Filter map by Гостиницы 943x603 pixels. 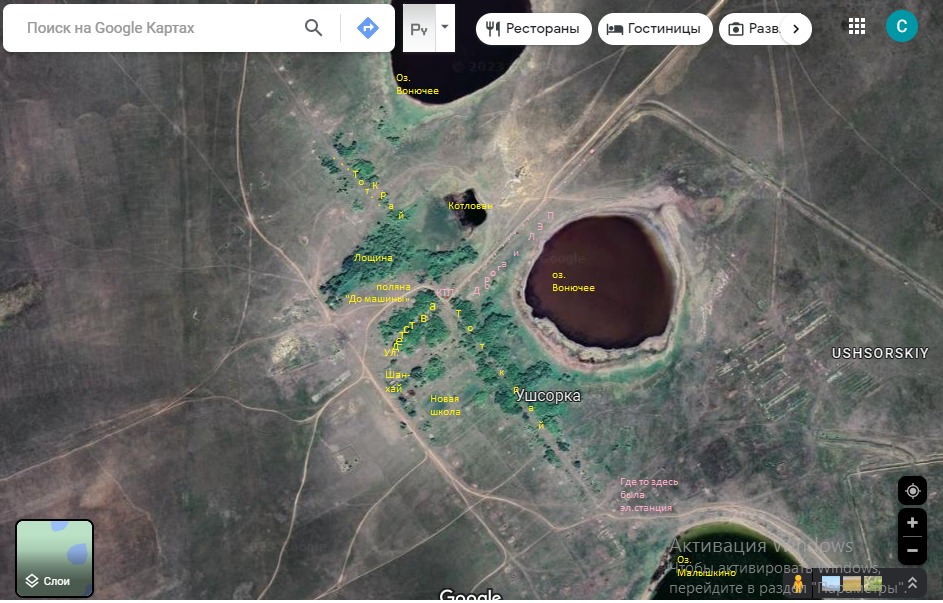[655, 29]
